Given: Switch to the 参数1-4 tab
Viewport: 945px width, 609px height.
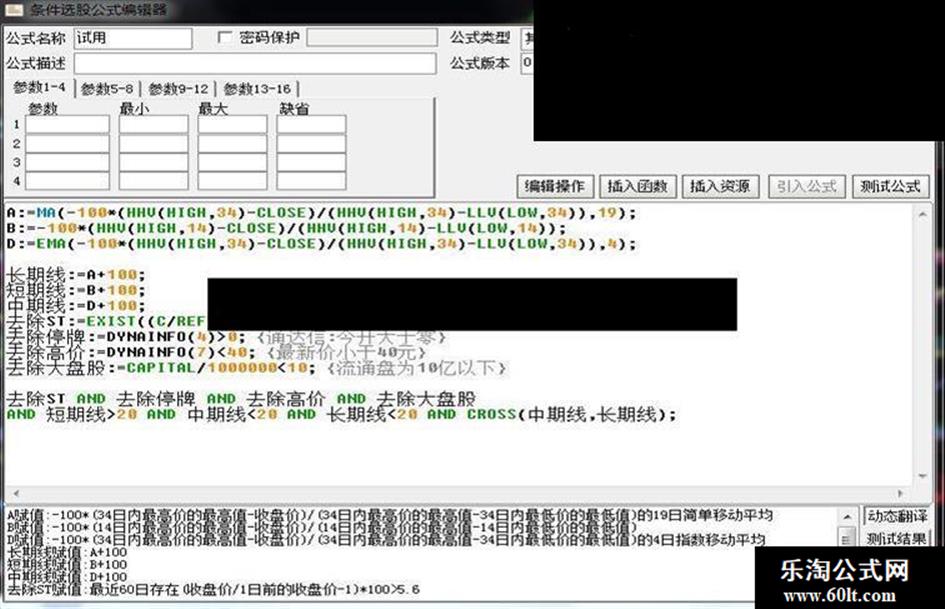Looking at the screenshot, I should coord(40,87).
